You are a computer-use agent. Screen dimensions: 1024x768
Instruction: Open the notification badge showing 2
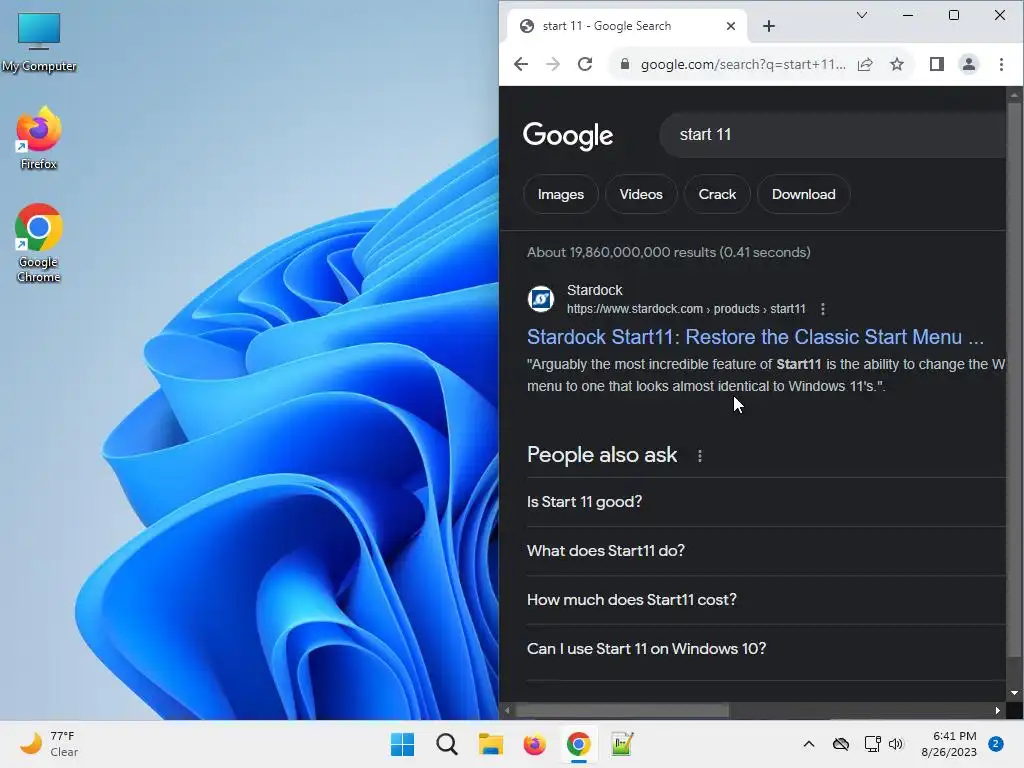click(996, 744)
